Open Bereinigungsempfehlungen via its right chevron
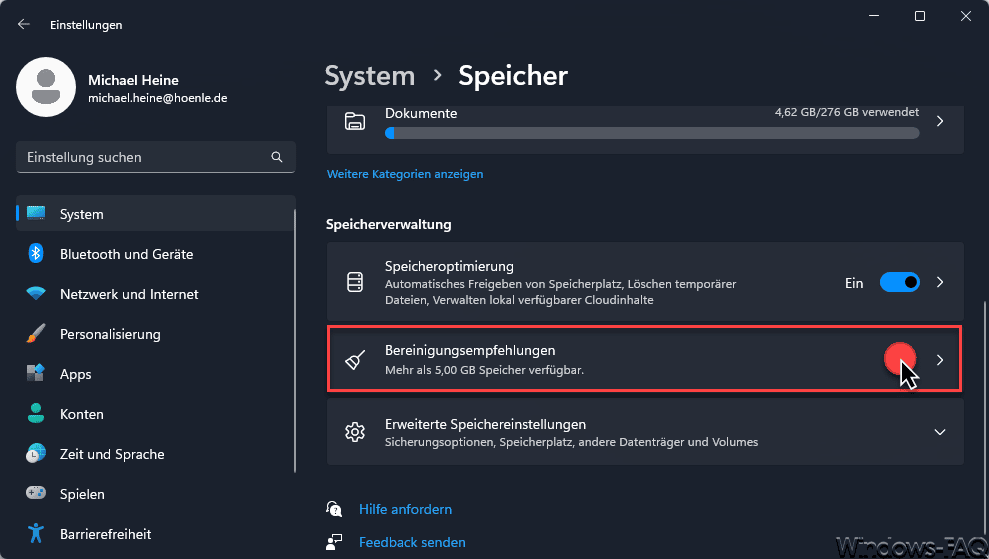This screenshot has width=989, height=559. click(940, 360)
